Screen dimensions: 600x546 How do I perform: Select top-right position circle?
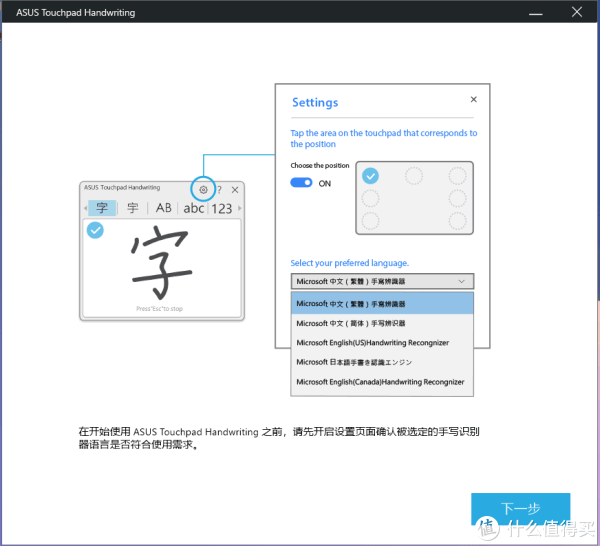coord(457,176)
